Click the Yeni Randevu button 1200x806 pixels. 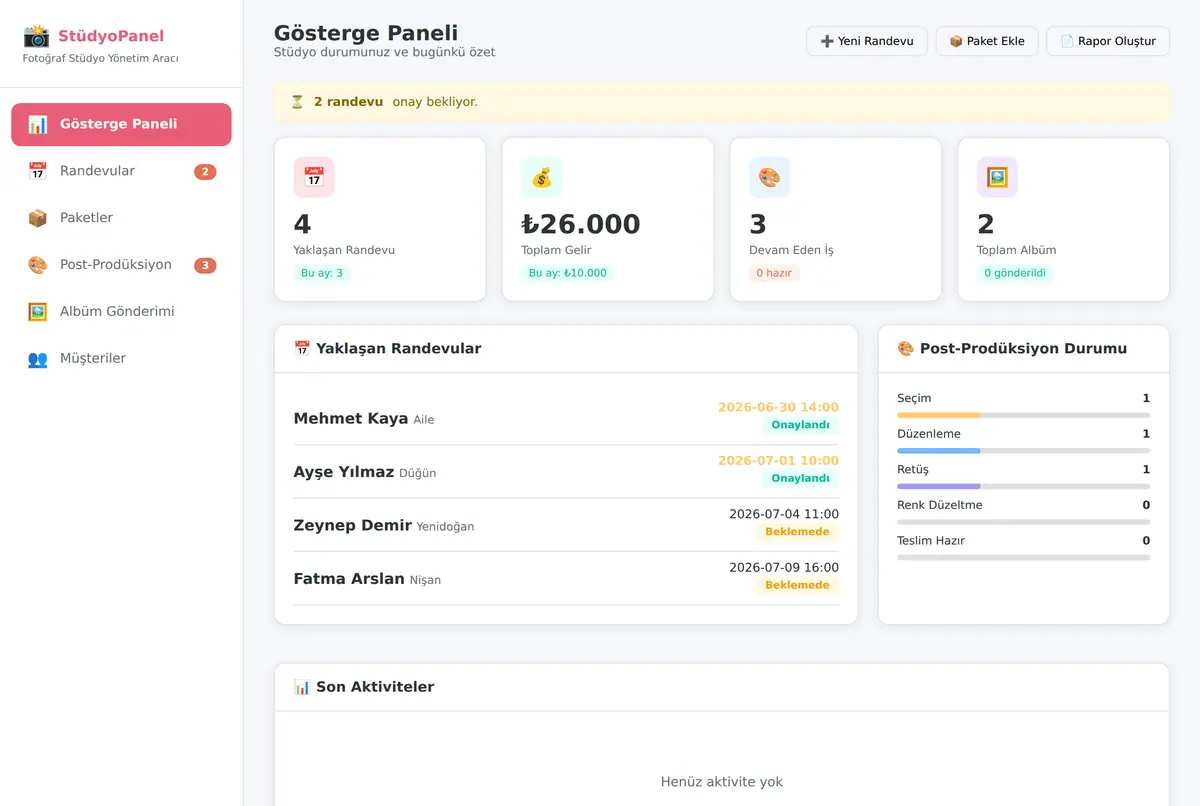click(x=867, y=41)
